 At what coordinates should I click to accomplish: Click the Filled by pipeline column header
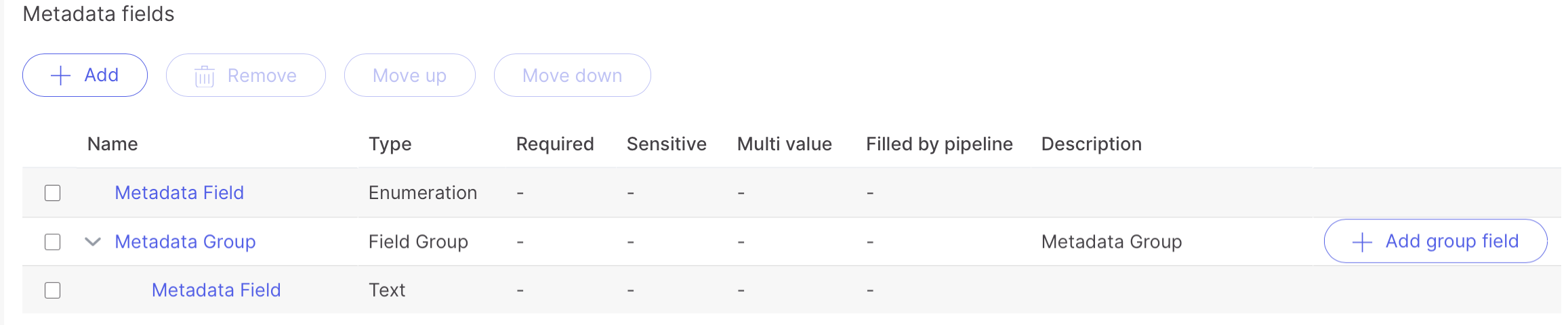pos(939,144)
